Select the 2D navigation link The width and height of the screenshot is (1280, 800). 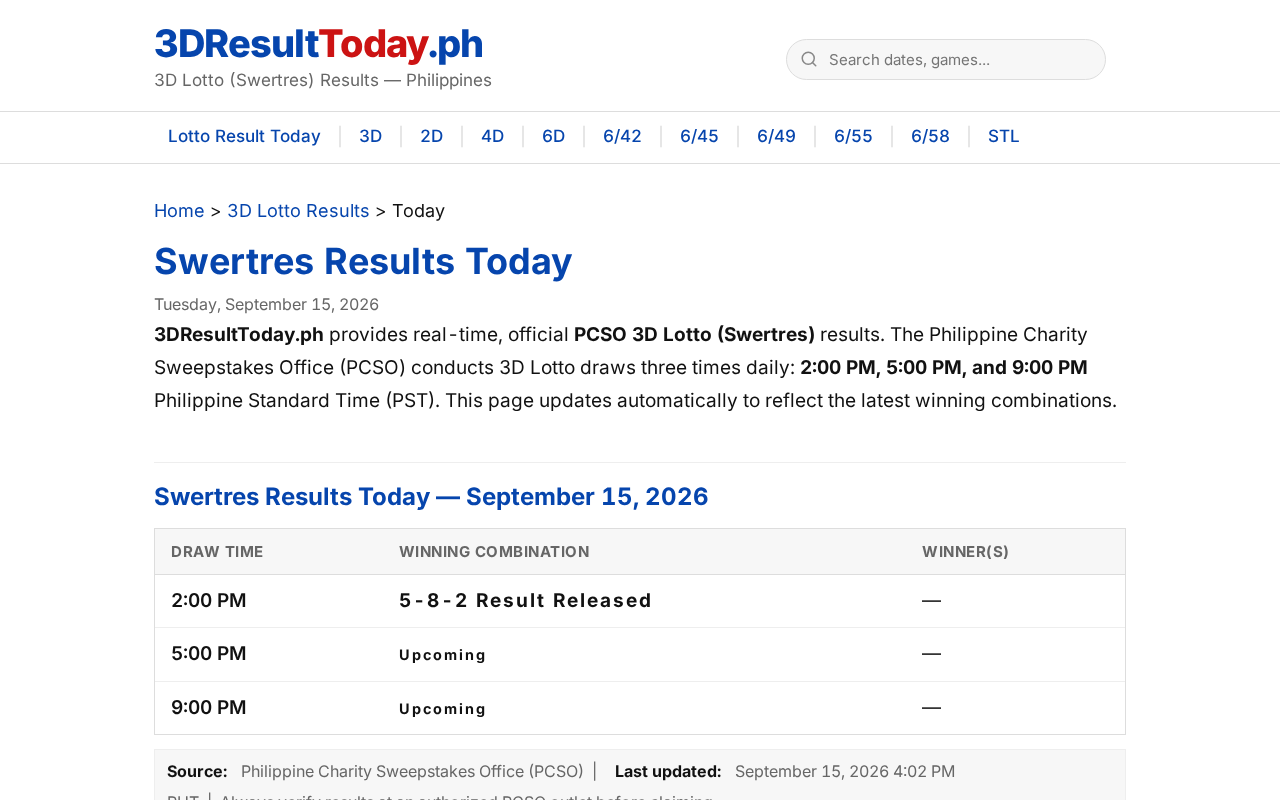pyautogui.click(x=432, y=136)
